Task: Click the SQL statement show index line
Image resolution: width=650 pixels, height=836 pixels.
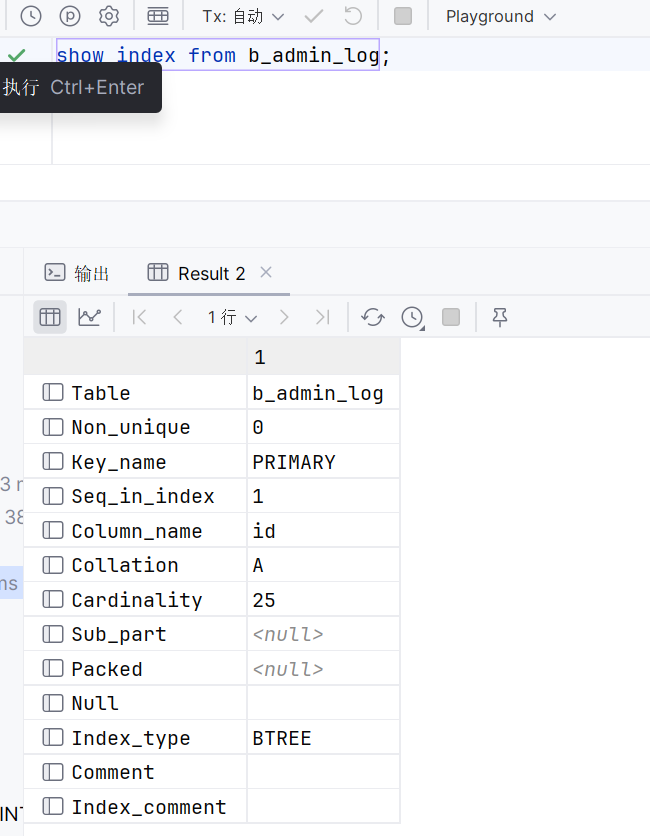Action: (x=223, y=55)
